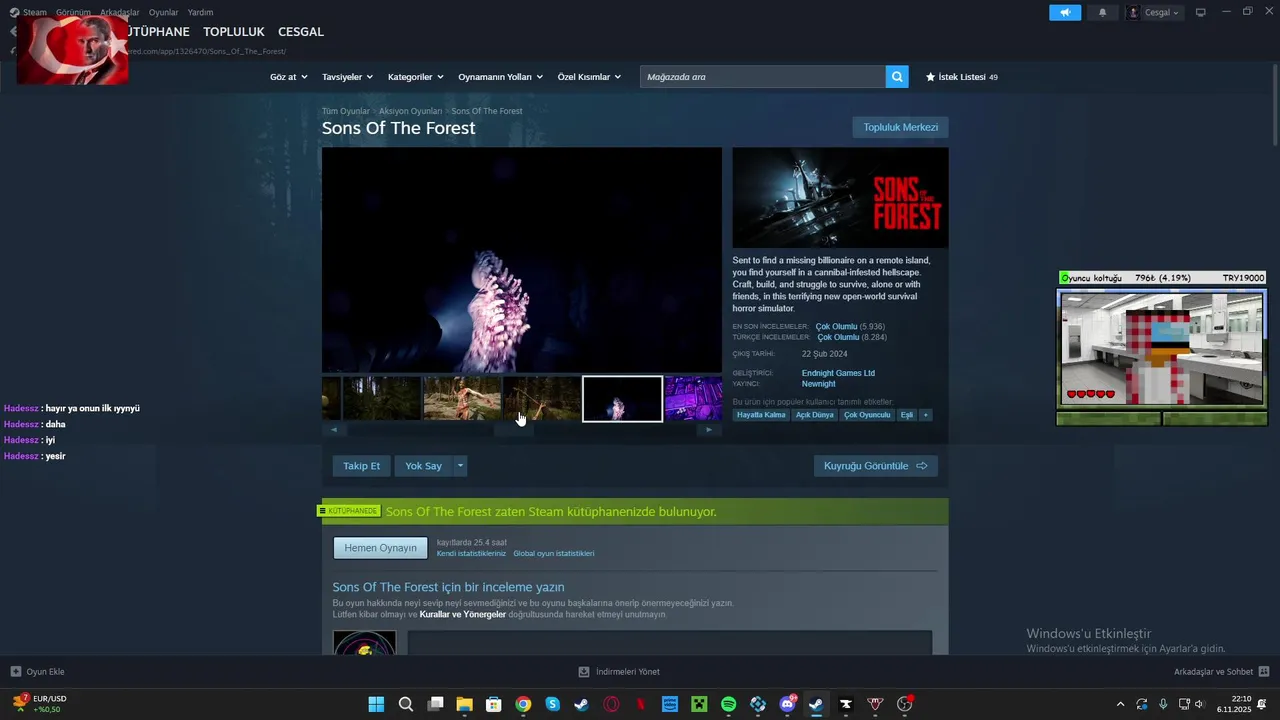Expand the Göz at menu
This screenshot has width=1280, height=720.
pos(287,77)
